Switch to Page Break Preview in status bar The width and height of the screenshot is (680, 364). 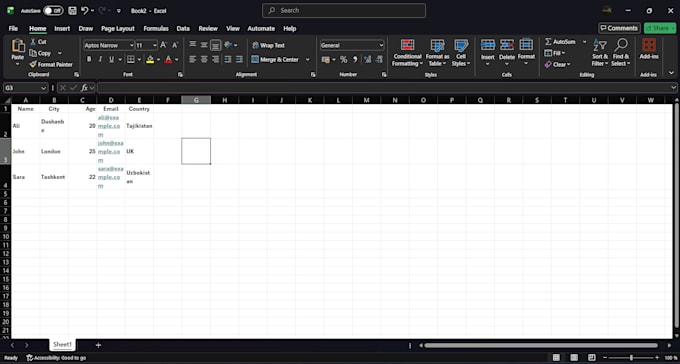(x=592, y=358)
